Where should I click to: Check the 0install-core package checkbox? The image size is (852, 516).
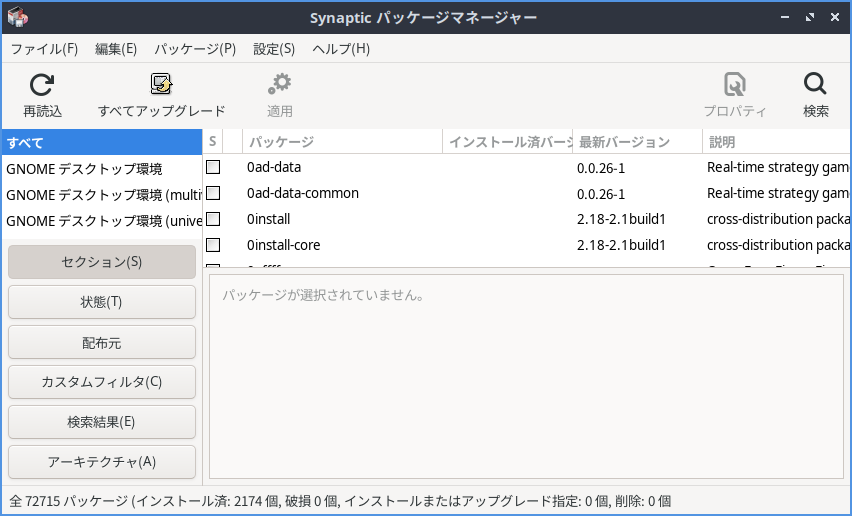point(213,245)
